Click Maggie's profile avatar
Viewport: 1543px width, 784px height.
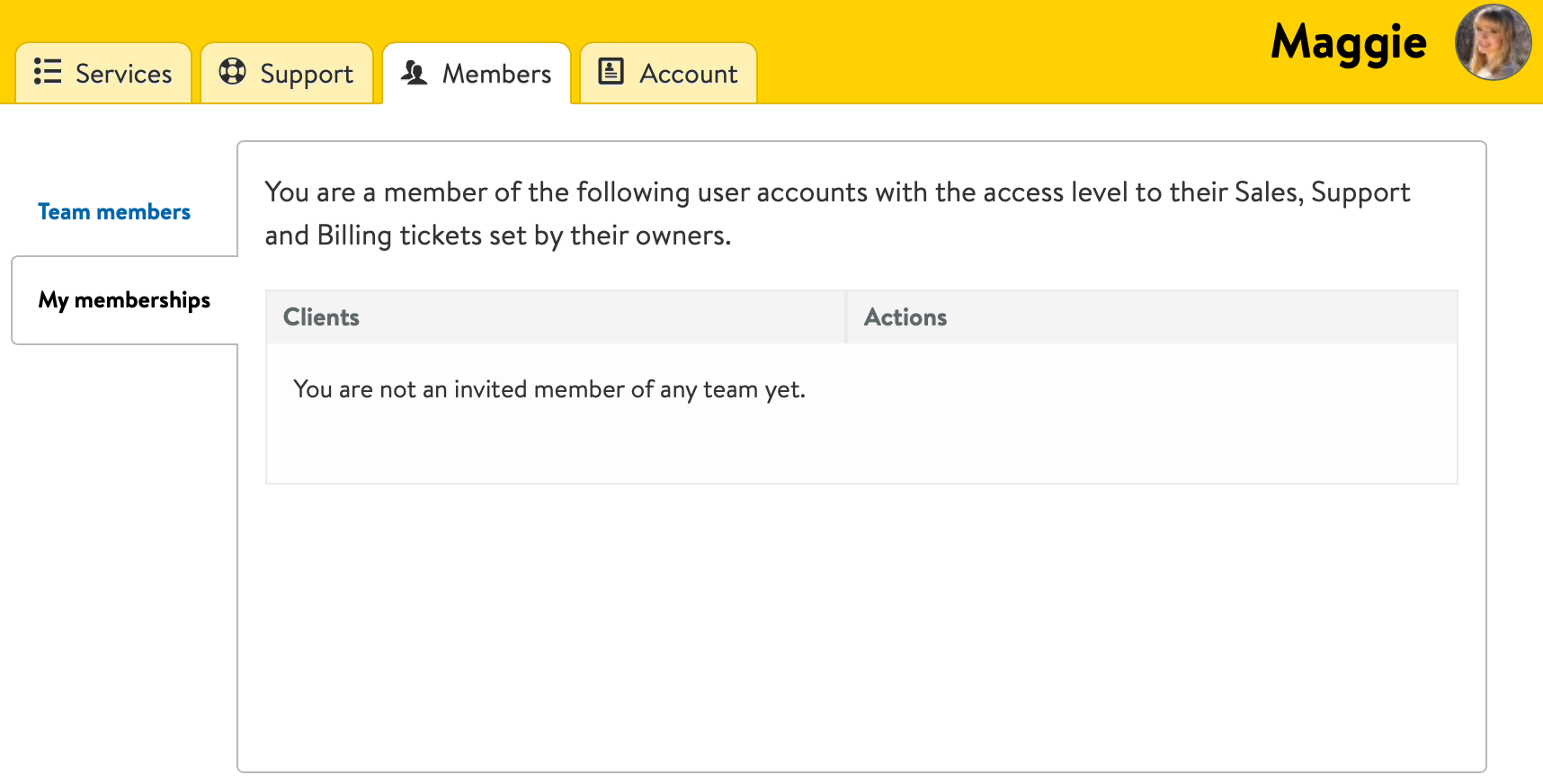[x=1494, y=42]
